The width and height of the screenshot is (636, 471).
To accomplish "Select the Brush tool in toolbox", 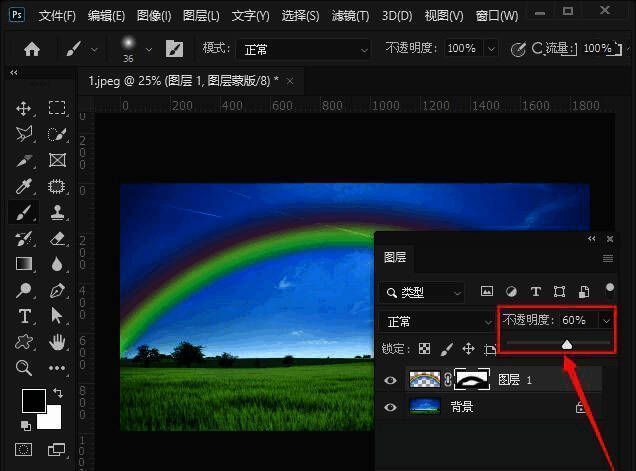I will [x=24, y=212].
